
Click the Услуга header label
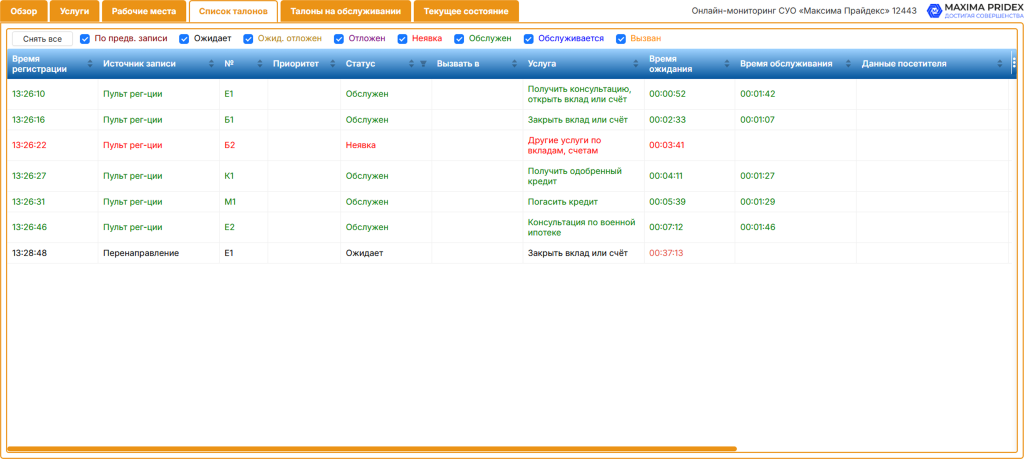pyautogui.click(x=541, y=64)
